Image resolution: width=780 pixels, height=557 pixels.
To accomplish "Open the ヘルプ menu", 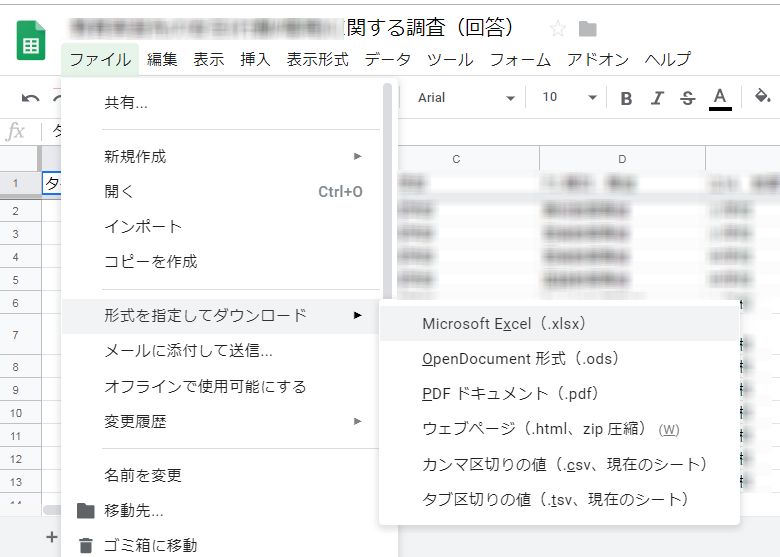I will coord(668,60).
